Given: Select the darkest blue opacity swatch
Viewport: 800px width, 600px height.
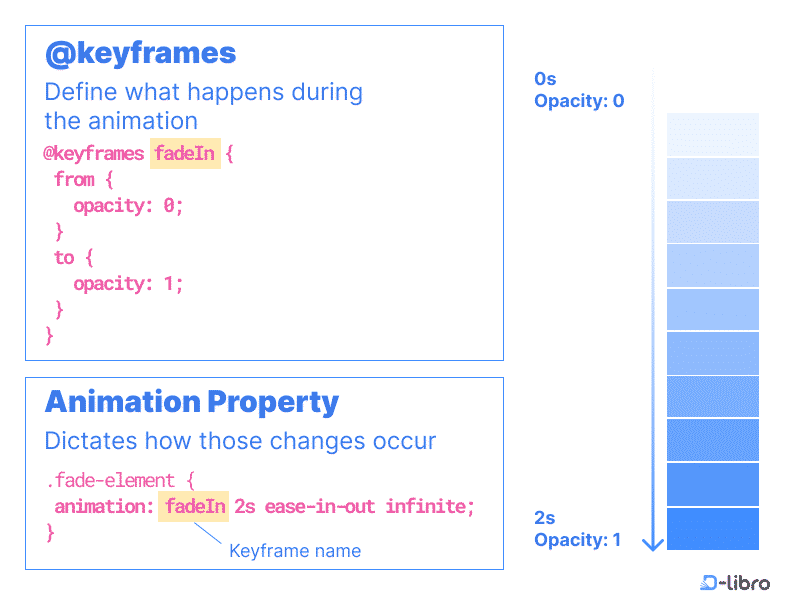Looking at the screenshot, I should coord(712,529).
